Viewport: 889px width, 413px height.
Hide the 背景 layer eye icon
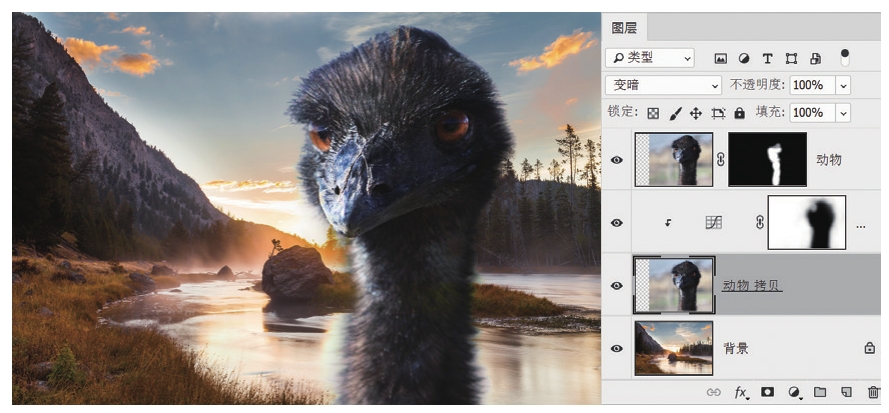click(x=616, y=348)
